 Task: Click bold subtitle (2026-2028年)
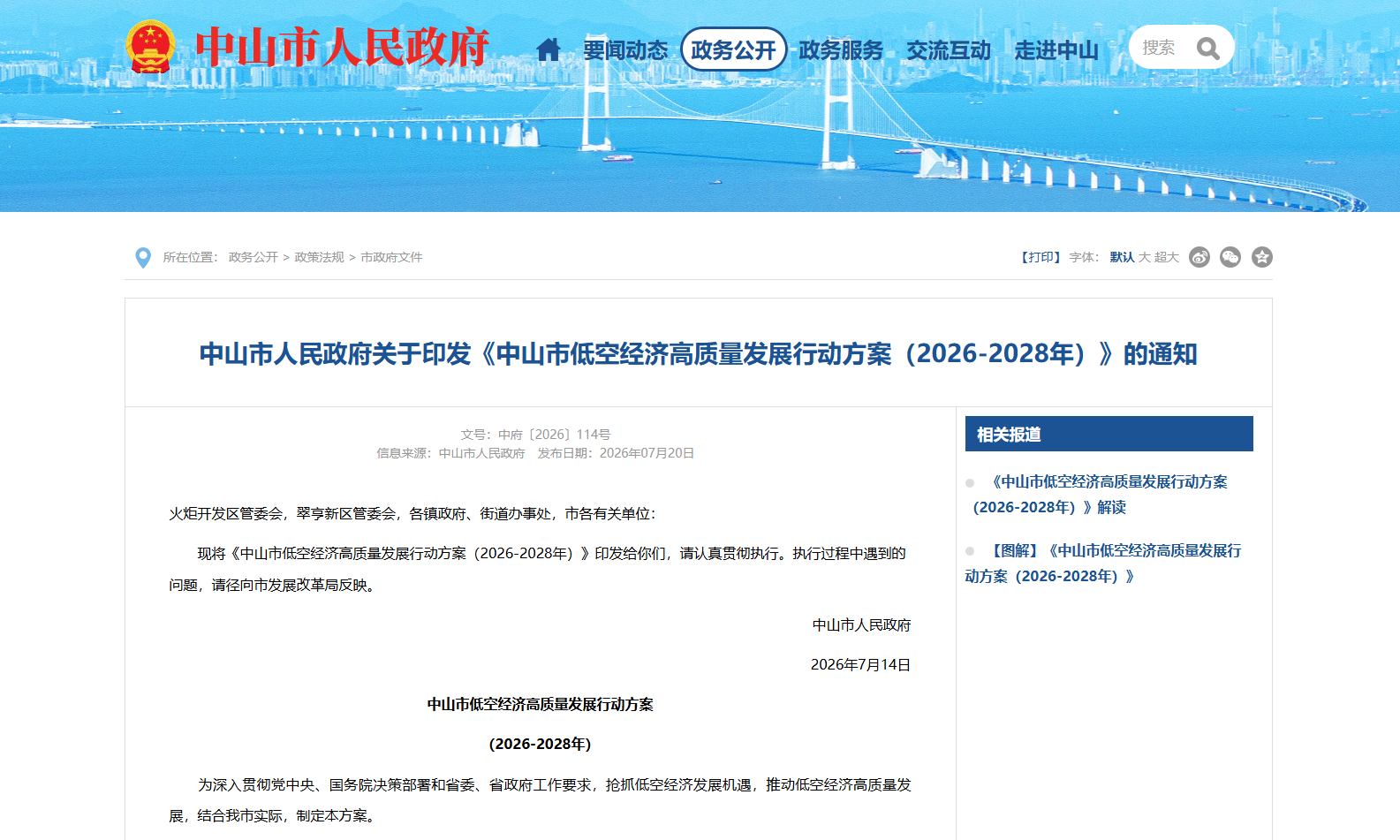tap(540, 745)
